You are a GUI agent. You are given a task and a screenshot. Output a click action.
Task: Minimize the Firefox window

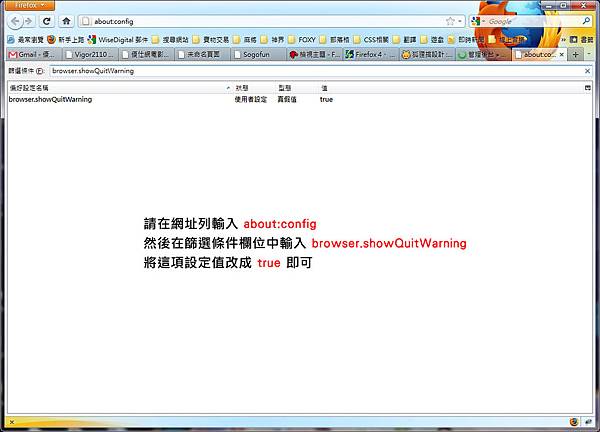tap(548, 5)
